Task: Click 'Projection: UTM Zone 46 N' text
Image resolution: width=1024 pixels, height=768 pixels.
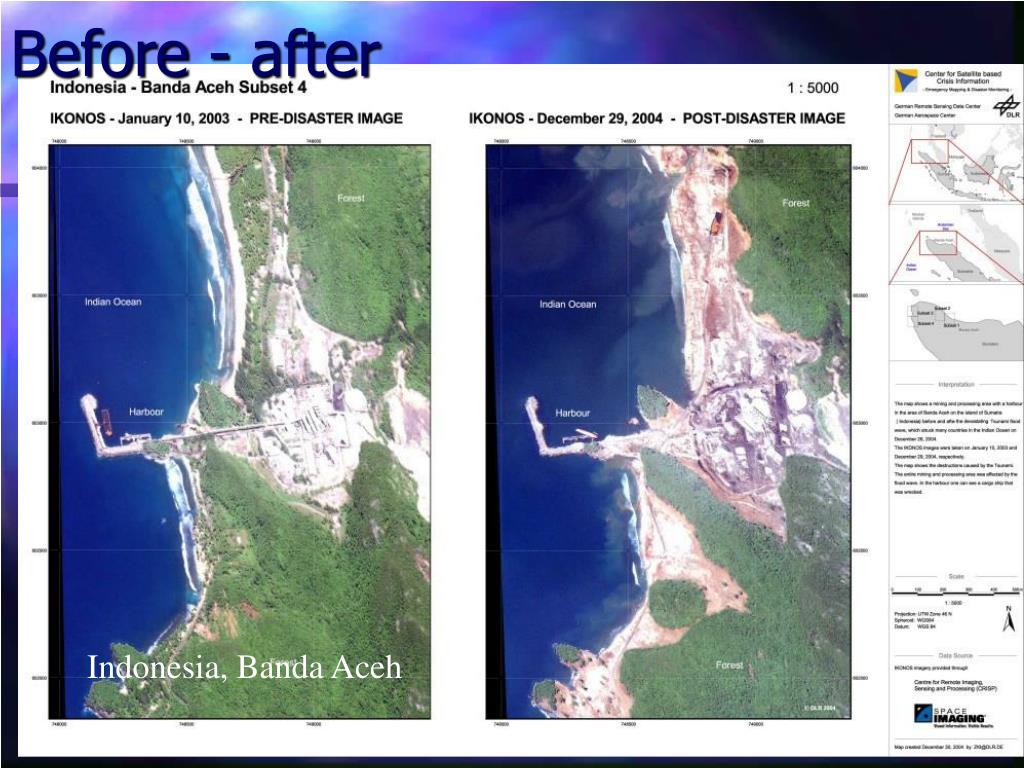Action: (x=922, y=615)
